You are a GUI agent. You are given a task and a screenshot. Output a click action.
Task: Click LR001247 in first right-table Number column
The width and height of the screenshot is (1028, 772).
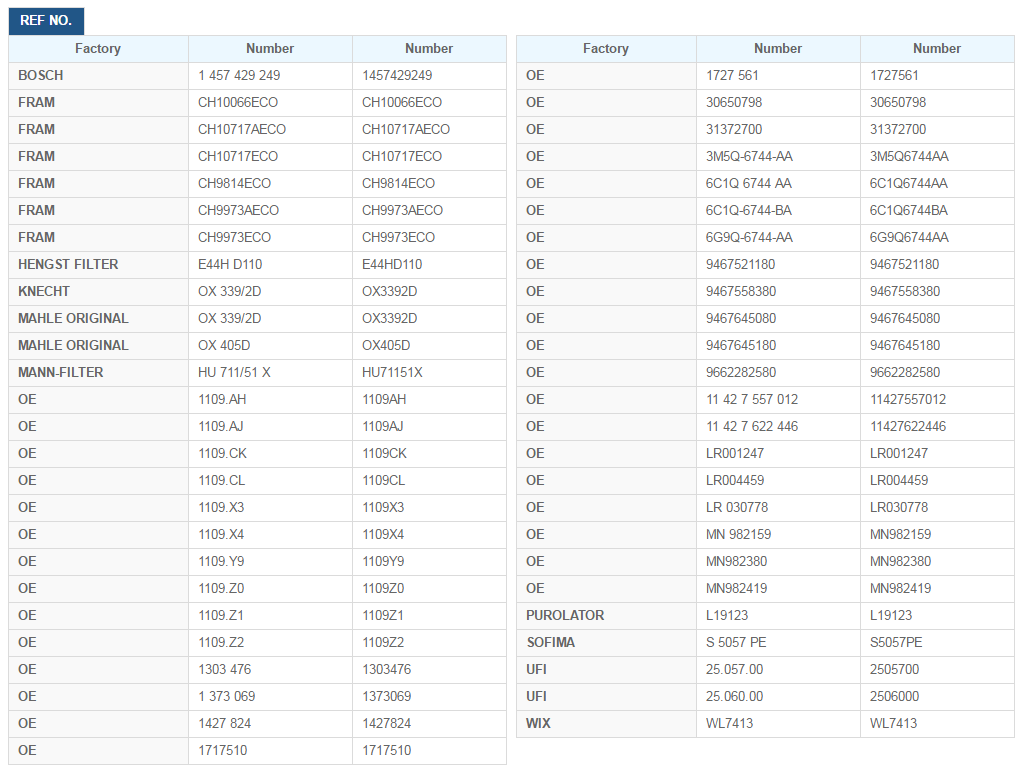[x=735, y=454]
